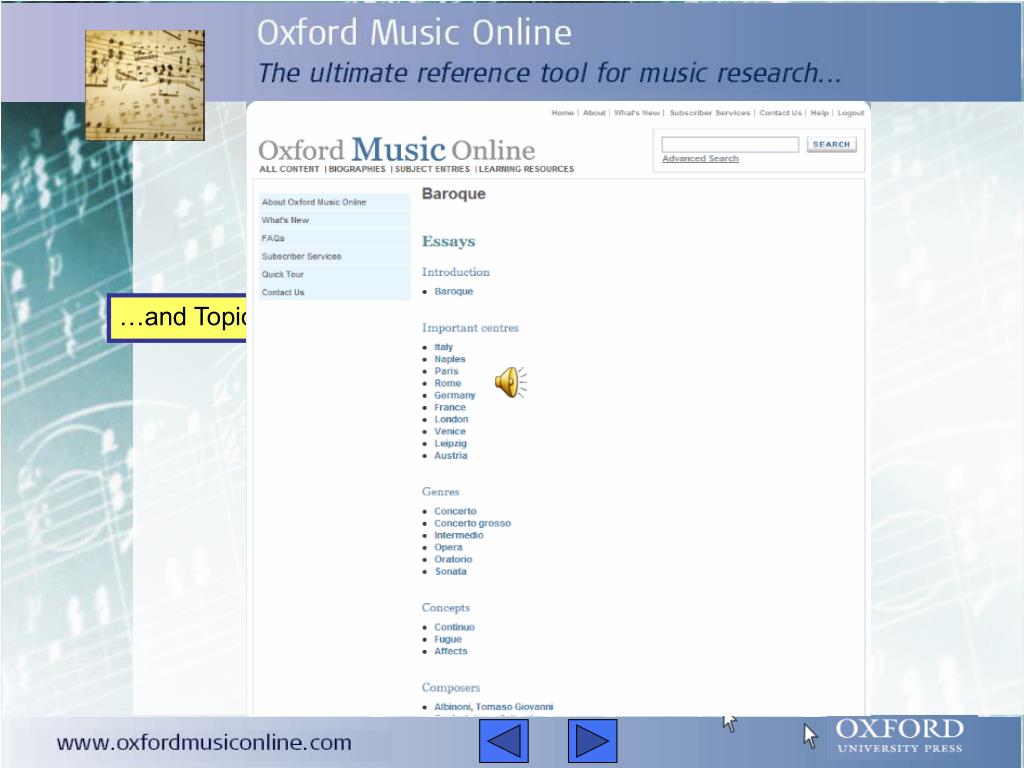Follow the Venice link under Important centres
1024x768 pixels.
click(450, 431)
